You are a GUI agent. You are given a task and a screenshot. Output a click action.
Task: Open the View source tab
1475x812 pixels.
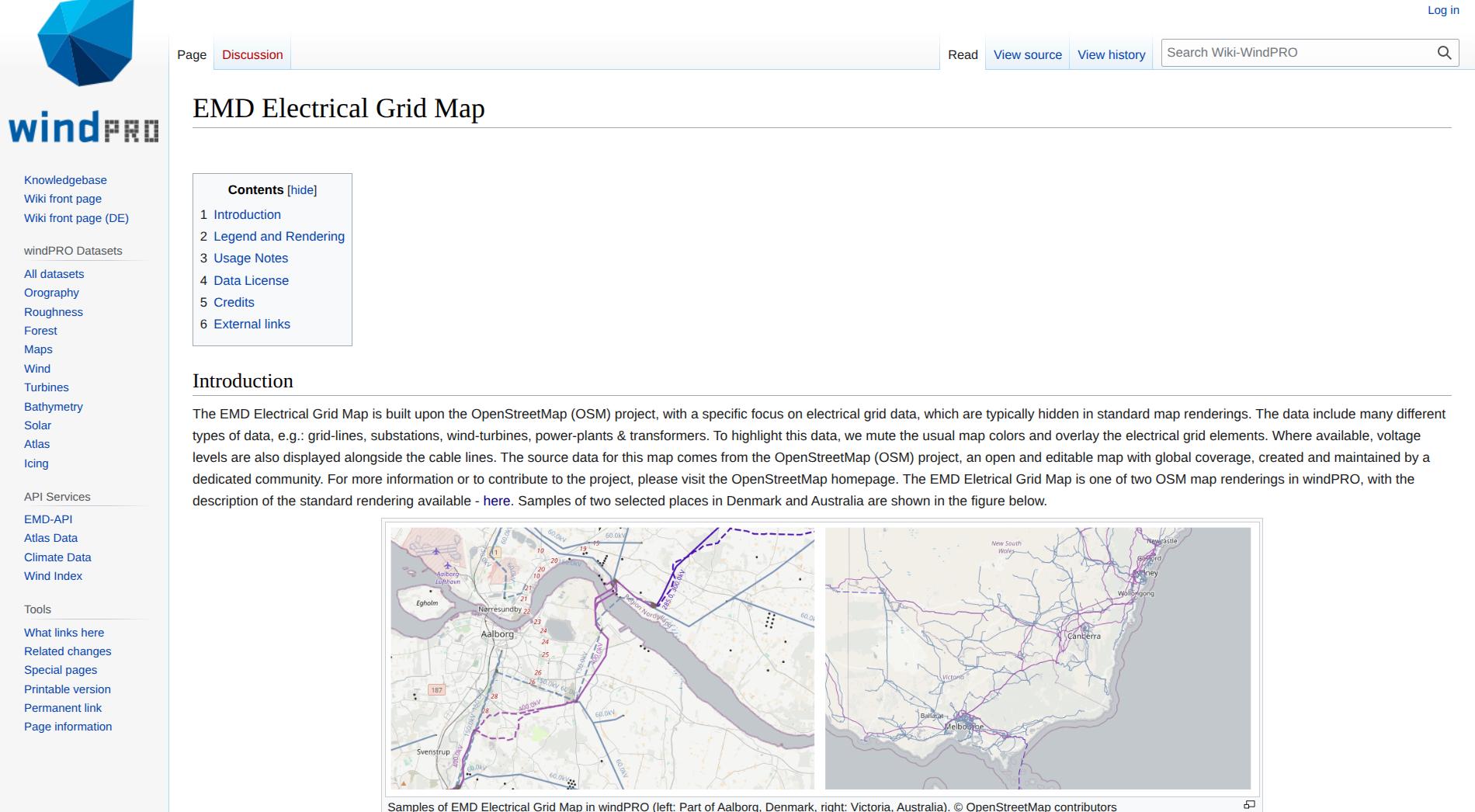click(1028, 54)
